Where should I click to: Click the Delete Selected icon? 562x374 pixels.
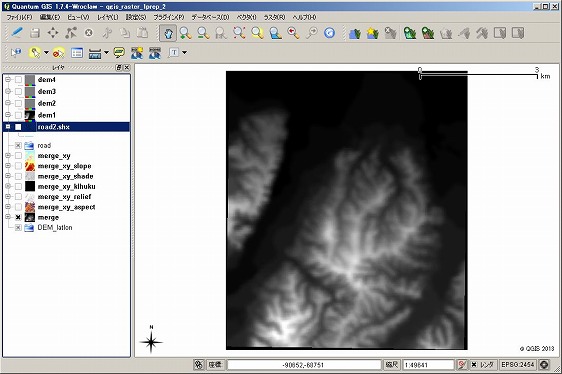(x=89, y=33)
